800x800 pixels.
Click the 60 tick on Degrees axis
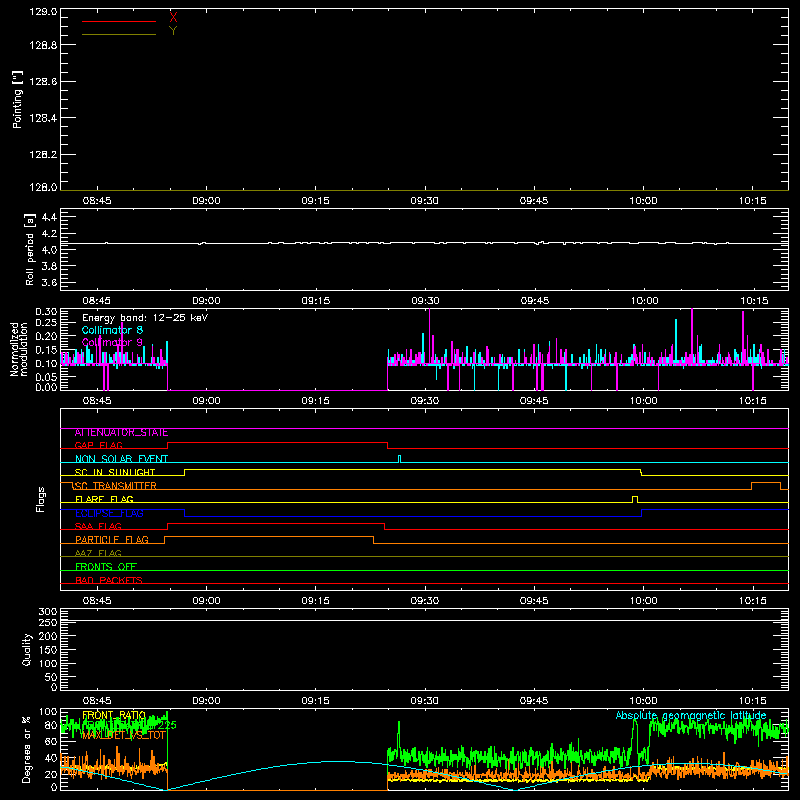(x=51, y=742)
